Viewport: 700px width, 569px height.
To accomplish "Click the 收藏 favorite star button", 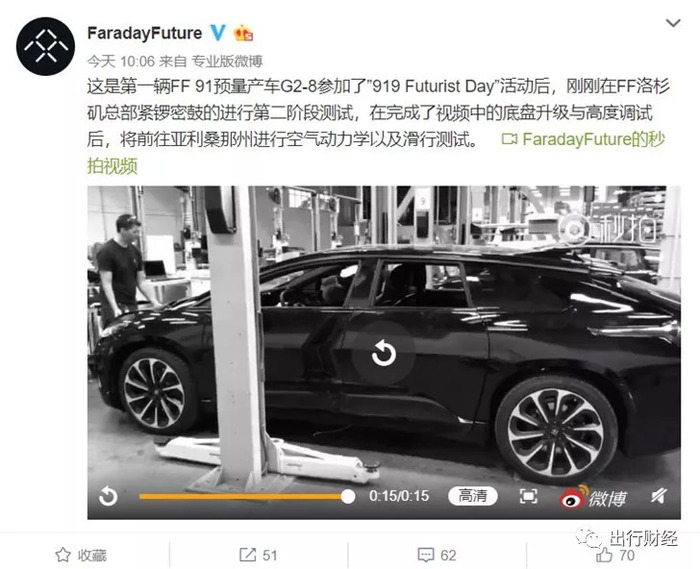I will pyautogui.click(x=81, y=555).
